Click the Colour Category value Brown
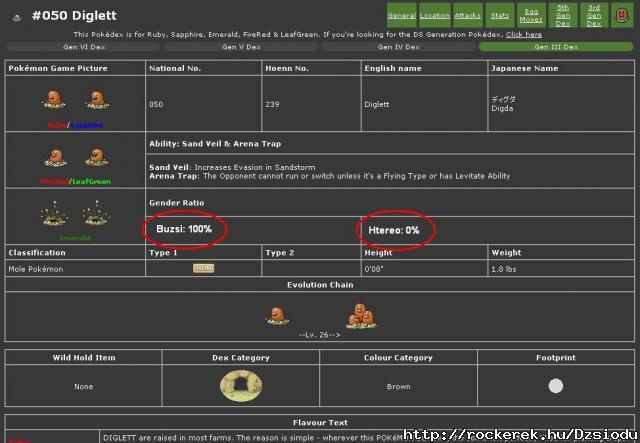Image resolution: width=640 pixels, height=443 pixels. click(399, 386)
